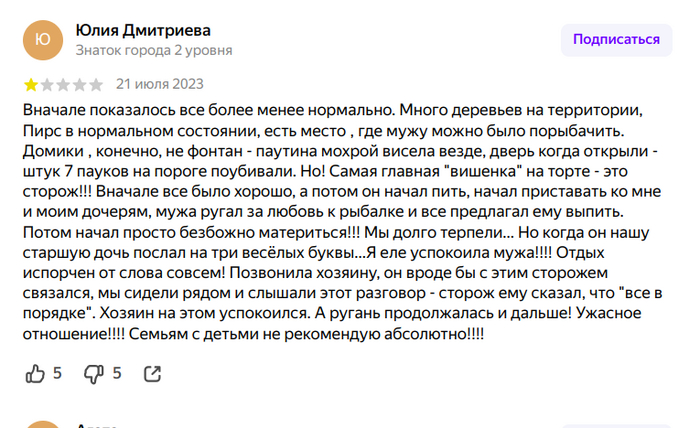The width and height of the screenshot is (700, 428).
Task: Share the review via arrow icon
Action: [152, 374]
